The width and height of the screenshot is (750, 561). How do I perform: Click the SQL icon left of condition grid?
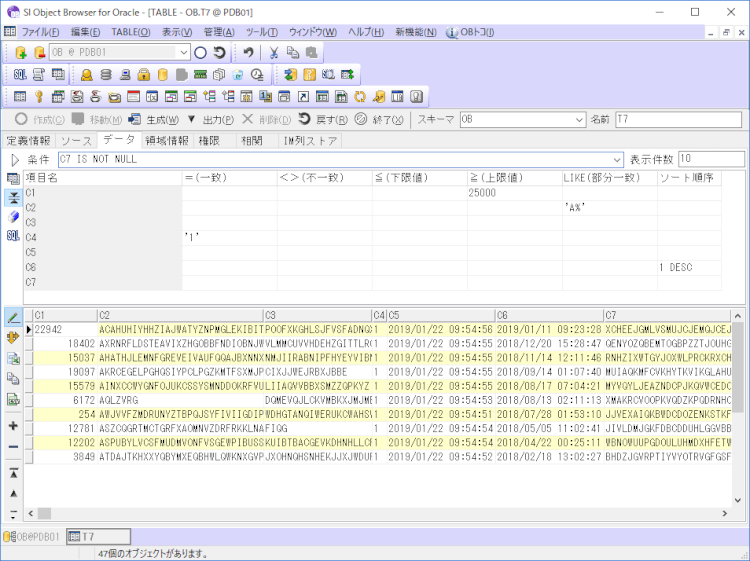[13, 236]
